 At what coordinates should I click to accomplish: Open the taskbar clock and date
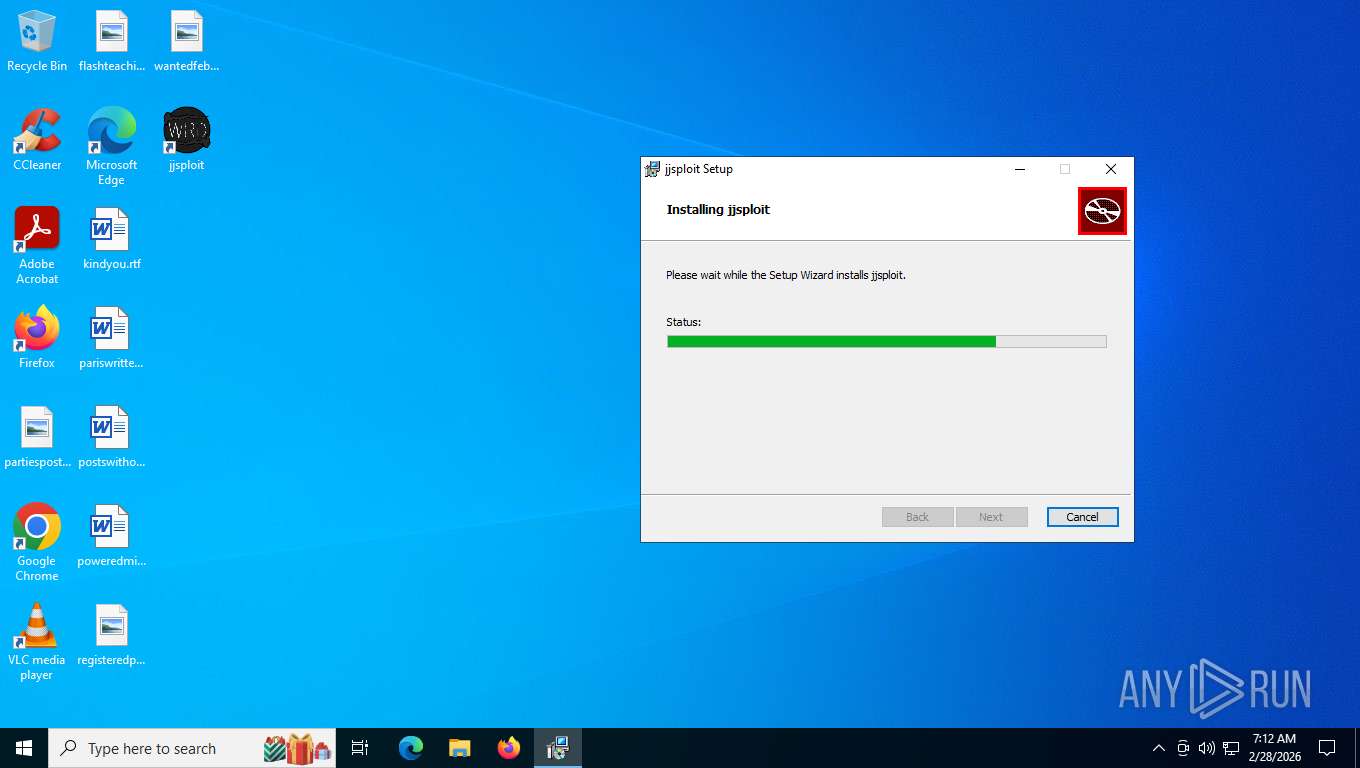click(x=1273, y=748)
